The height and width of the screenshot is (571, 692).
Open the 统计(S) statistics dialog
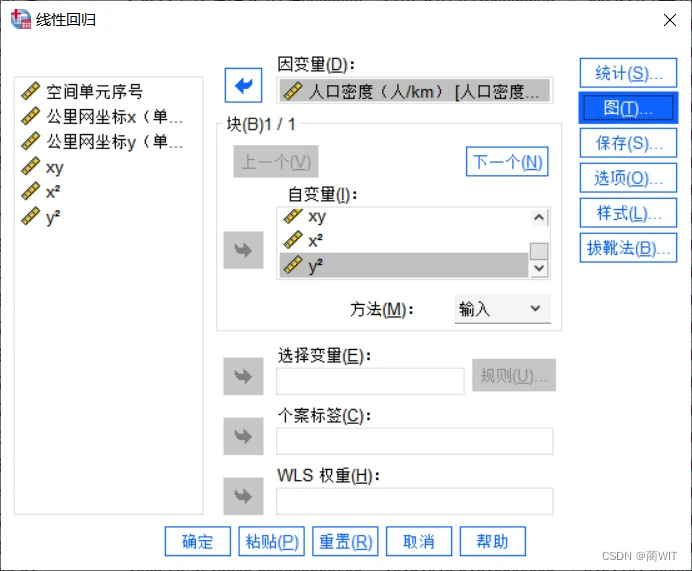628,73
